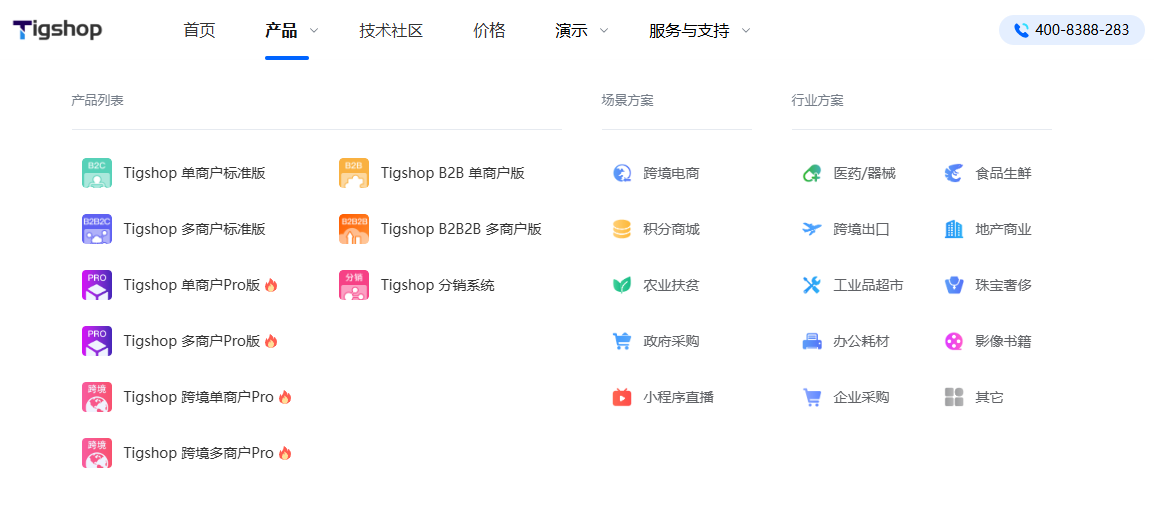Screen dimensions: 1154x520
Task: Open the 办公耗材 industry link
Action: point(861,341)
